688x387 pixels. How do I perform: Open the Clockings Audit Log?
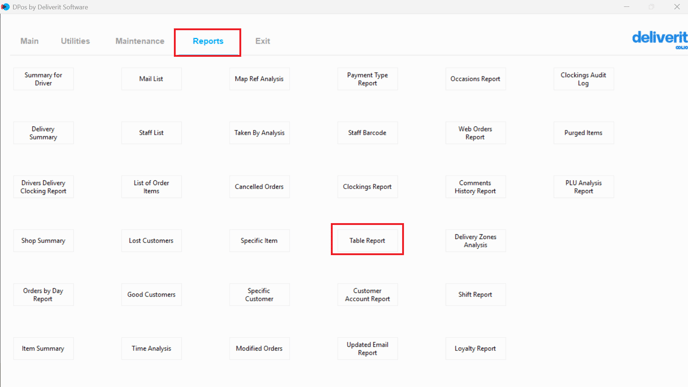(x=584, y=79)
